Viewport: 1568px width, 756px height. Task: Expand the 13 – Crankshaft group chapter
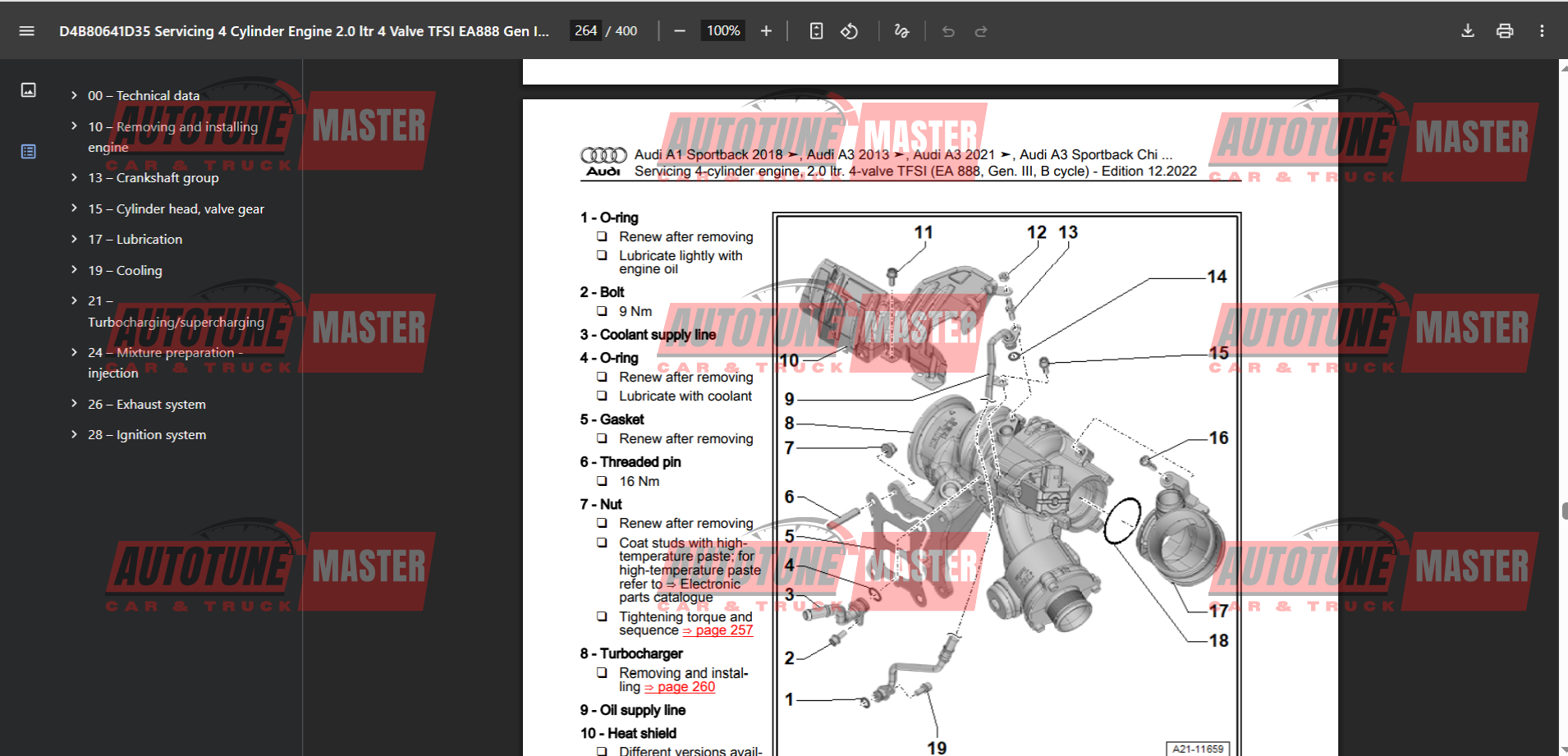click(74, 177)
